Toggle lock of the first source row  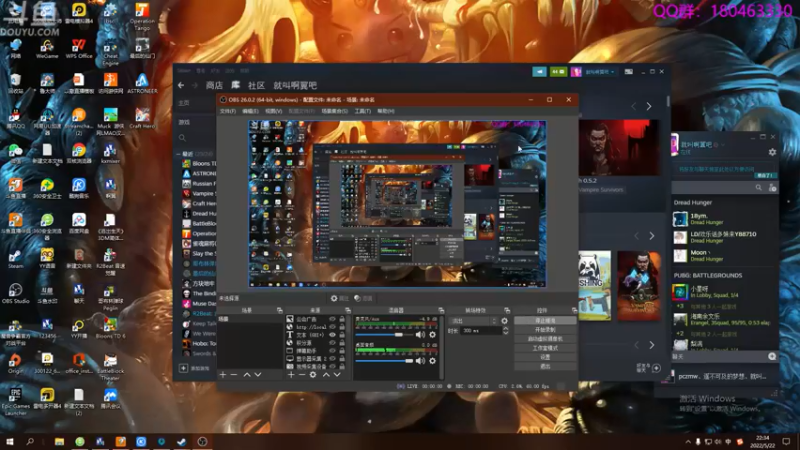point(342,319)
